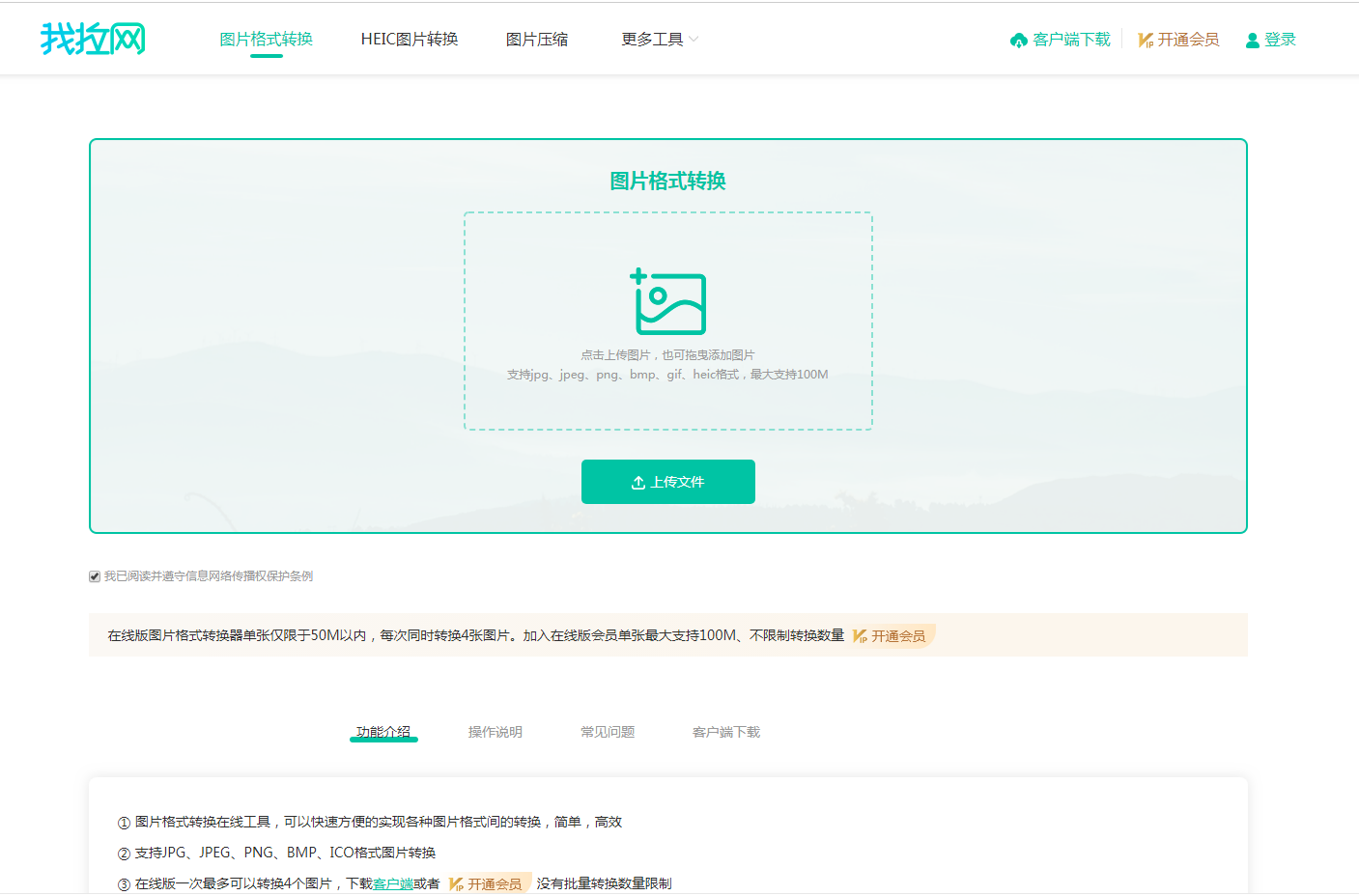Click the dashed drop zone hint text 点击上传图片
1359x896 pixels.
coord(667,355)
